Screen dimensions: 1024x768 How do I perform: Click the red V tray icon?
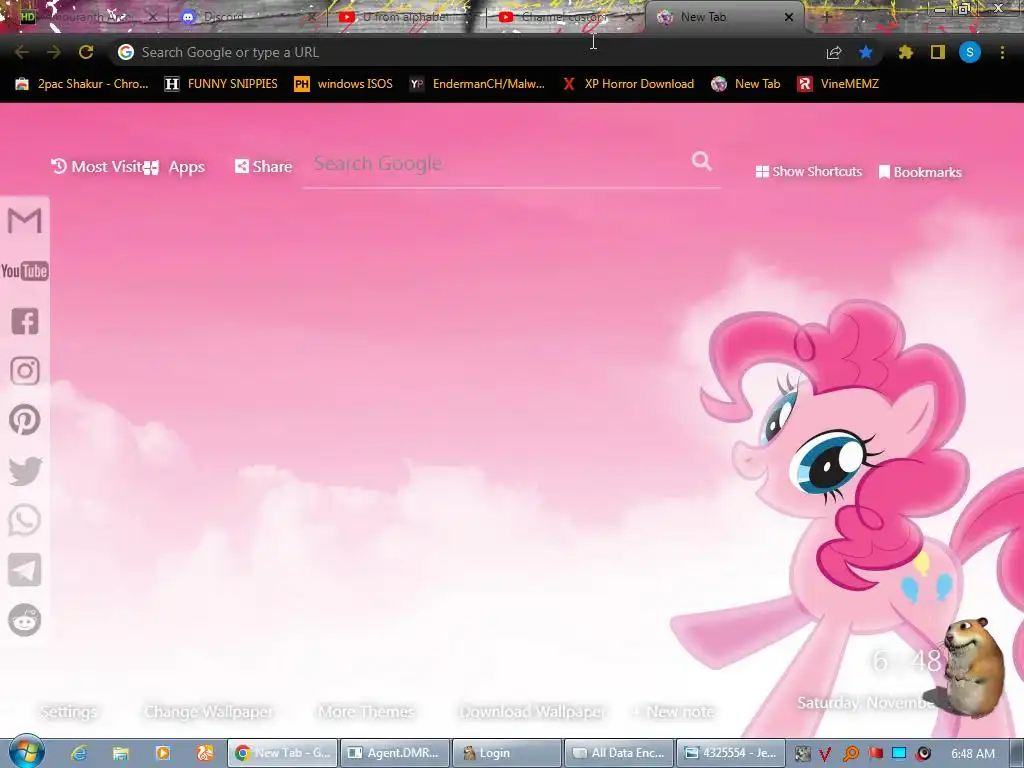click(825, 754)
